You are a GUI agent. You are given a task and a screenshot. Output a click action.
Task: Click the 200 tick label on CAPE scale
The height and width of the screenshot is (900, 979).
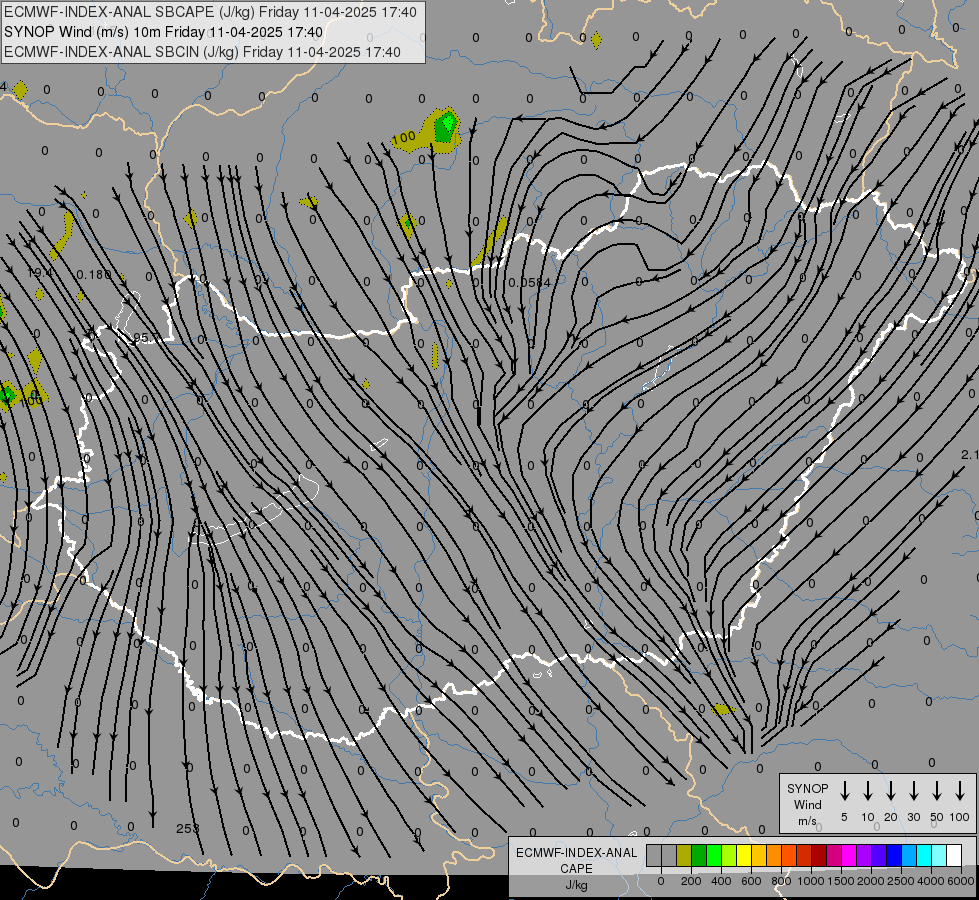(691, 881)
